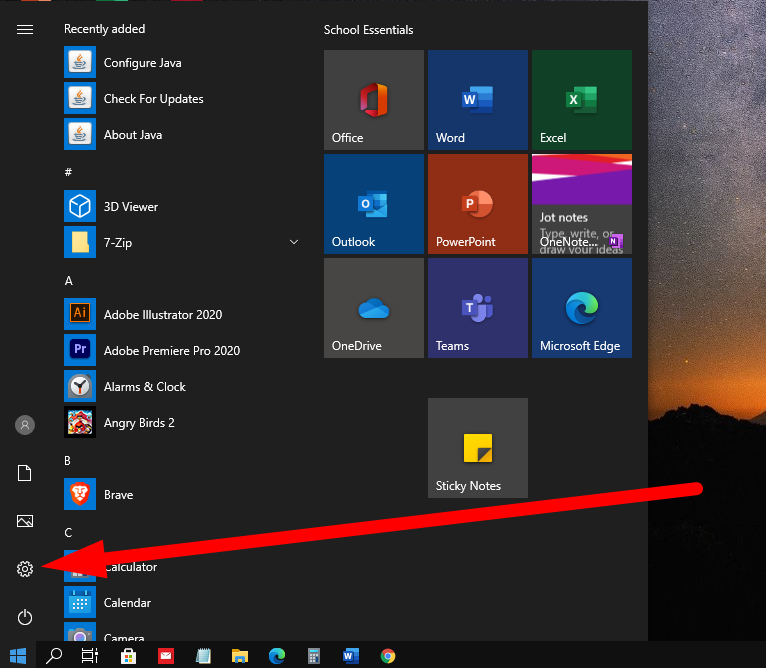Image resolution: width=766 pixels, height=668 pixels.
Task: Open Edge browser on taskbar
Action: [x=277, y=656]
